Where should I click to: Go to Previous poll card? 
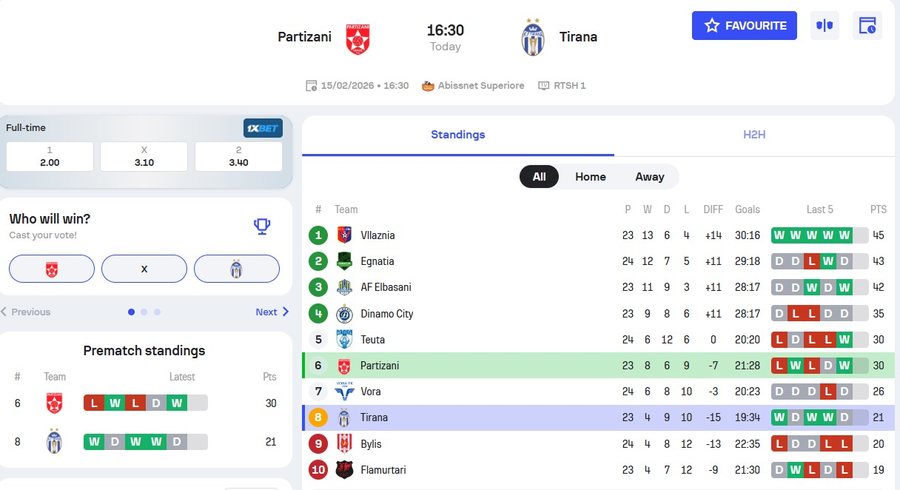point(26,312)
